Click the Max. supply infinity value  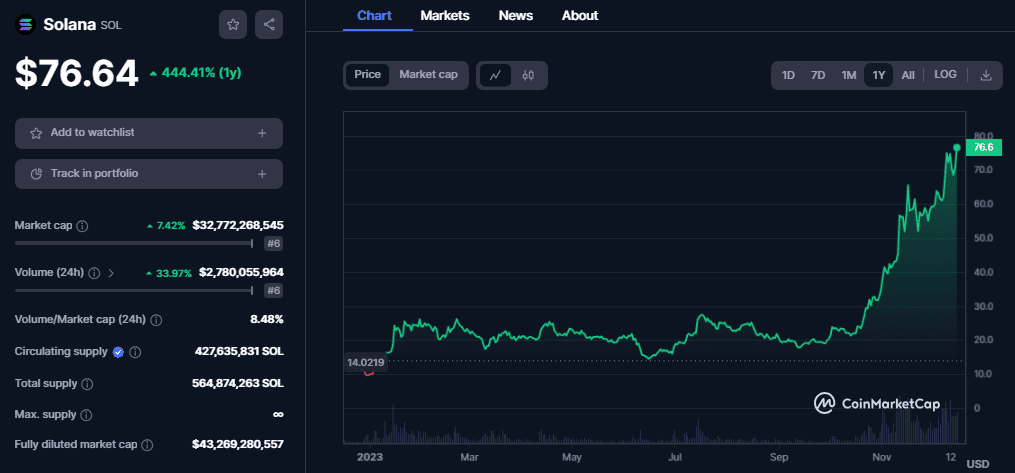point(278,415)
